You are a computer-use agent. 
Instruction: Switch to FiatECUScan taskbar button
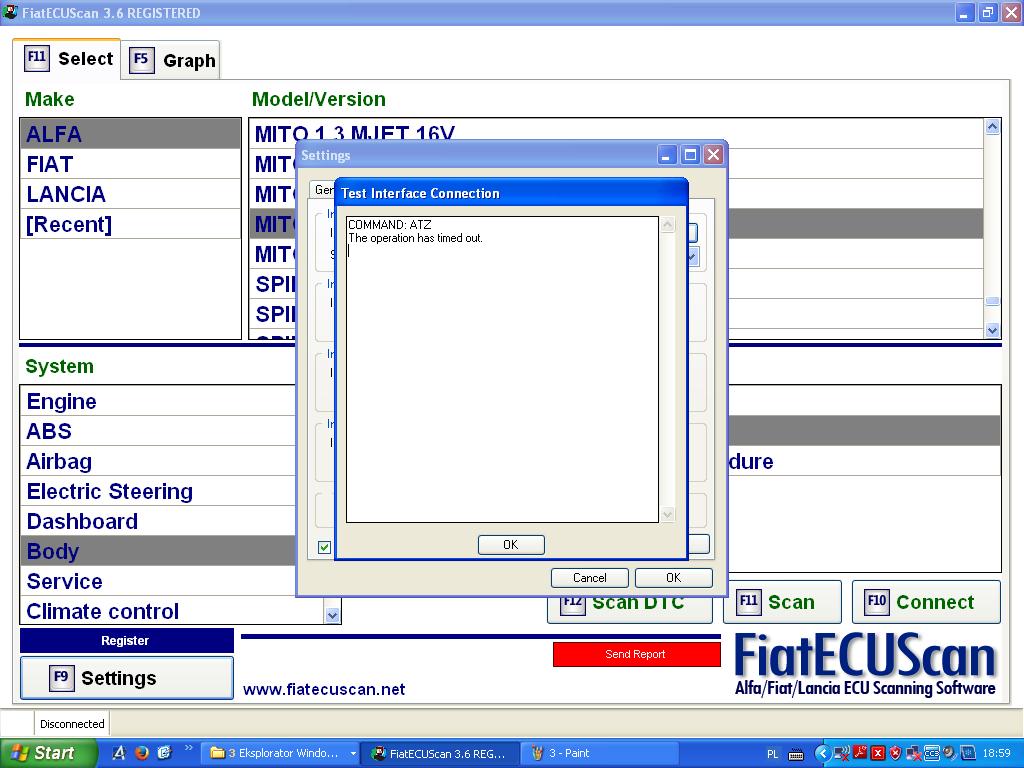[x=440, y=753]
